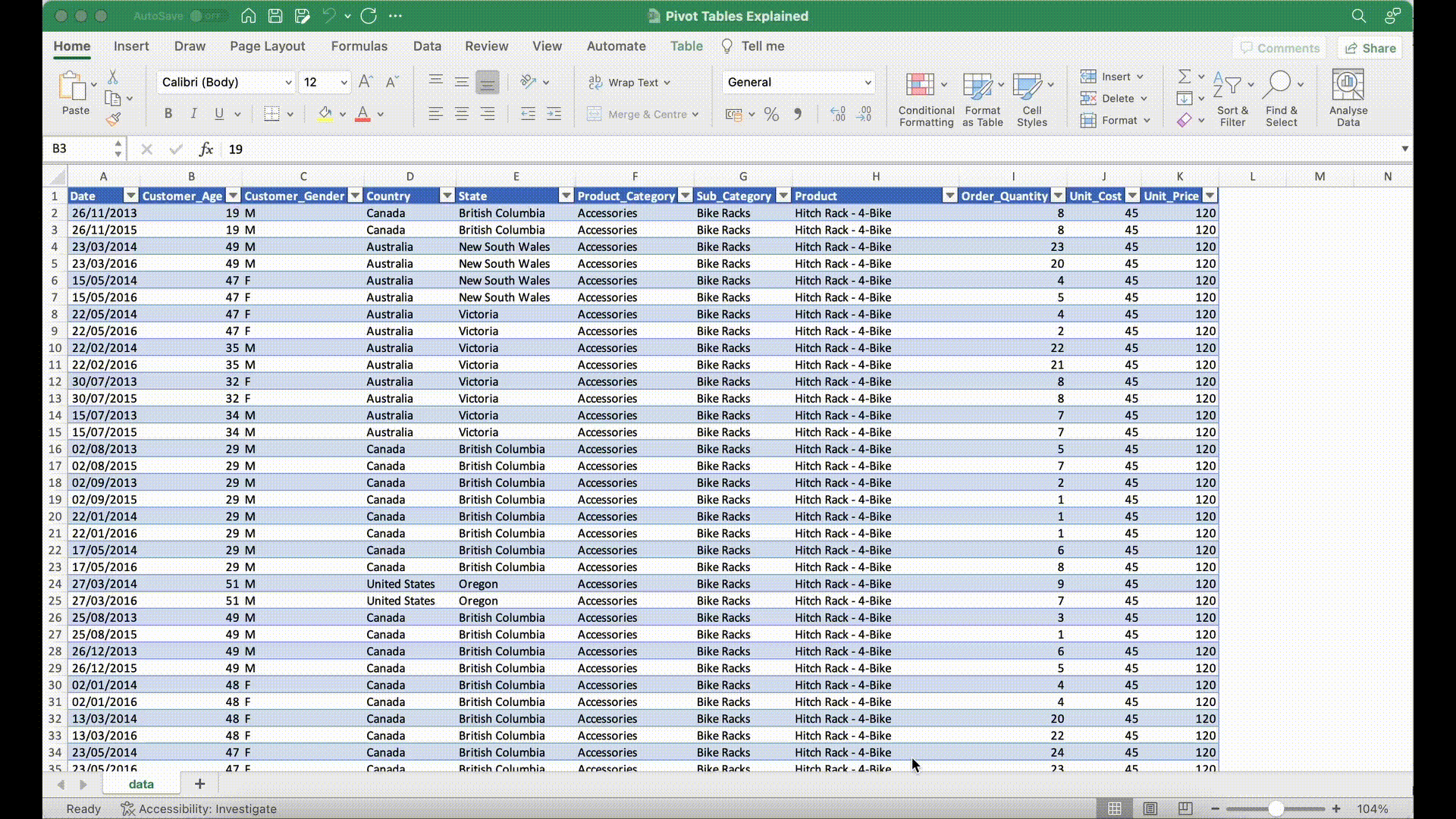
Task: Open the Insert ribbon tab
Action: pos(131,46)
